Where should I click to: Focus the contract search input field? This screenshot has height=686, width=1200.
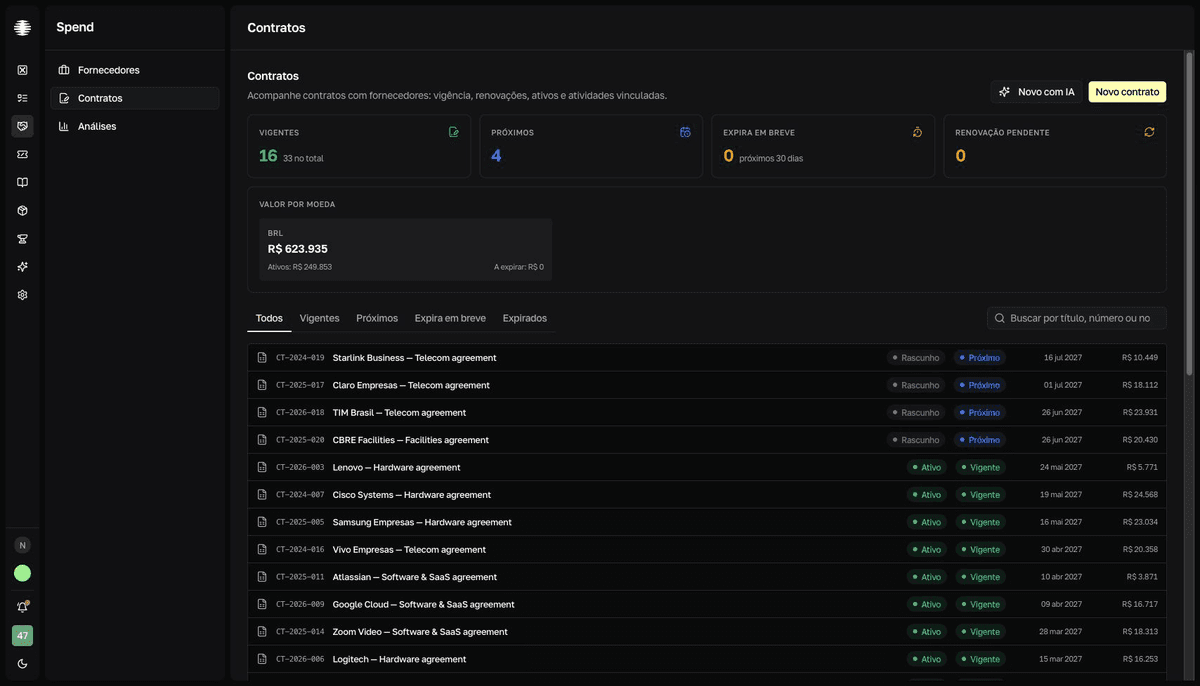pyautogui.click(x=1077, y=318)
